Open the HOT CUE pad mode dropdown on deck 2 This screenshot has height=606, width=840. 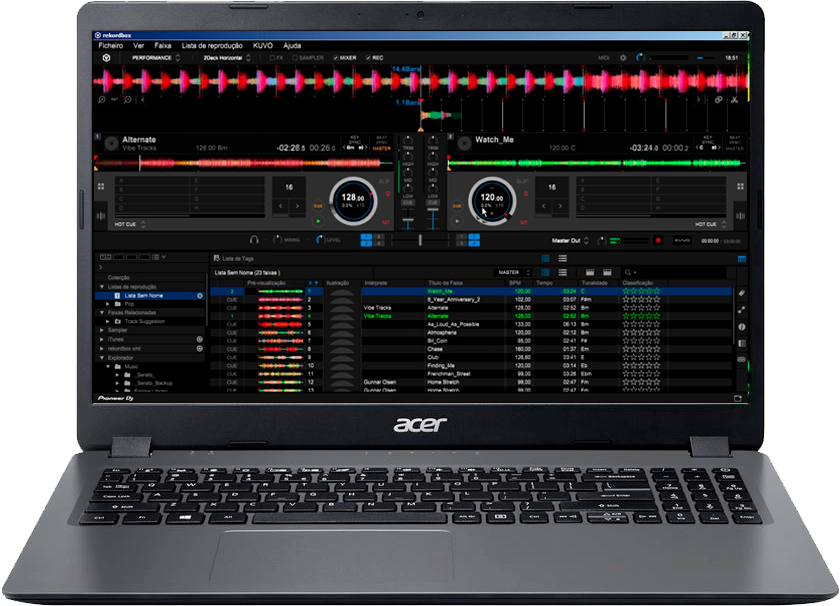[x=710, y=225]
